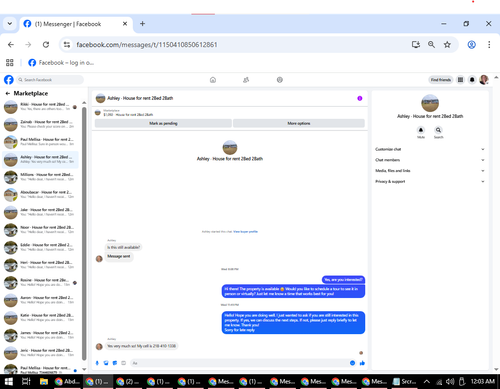Open the Zainab House for rent conversation
The image size is (500, 389).
[41, 124]
